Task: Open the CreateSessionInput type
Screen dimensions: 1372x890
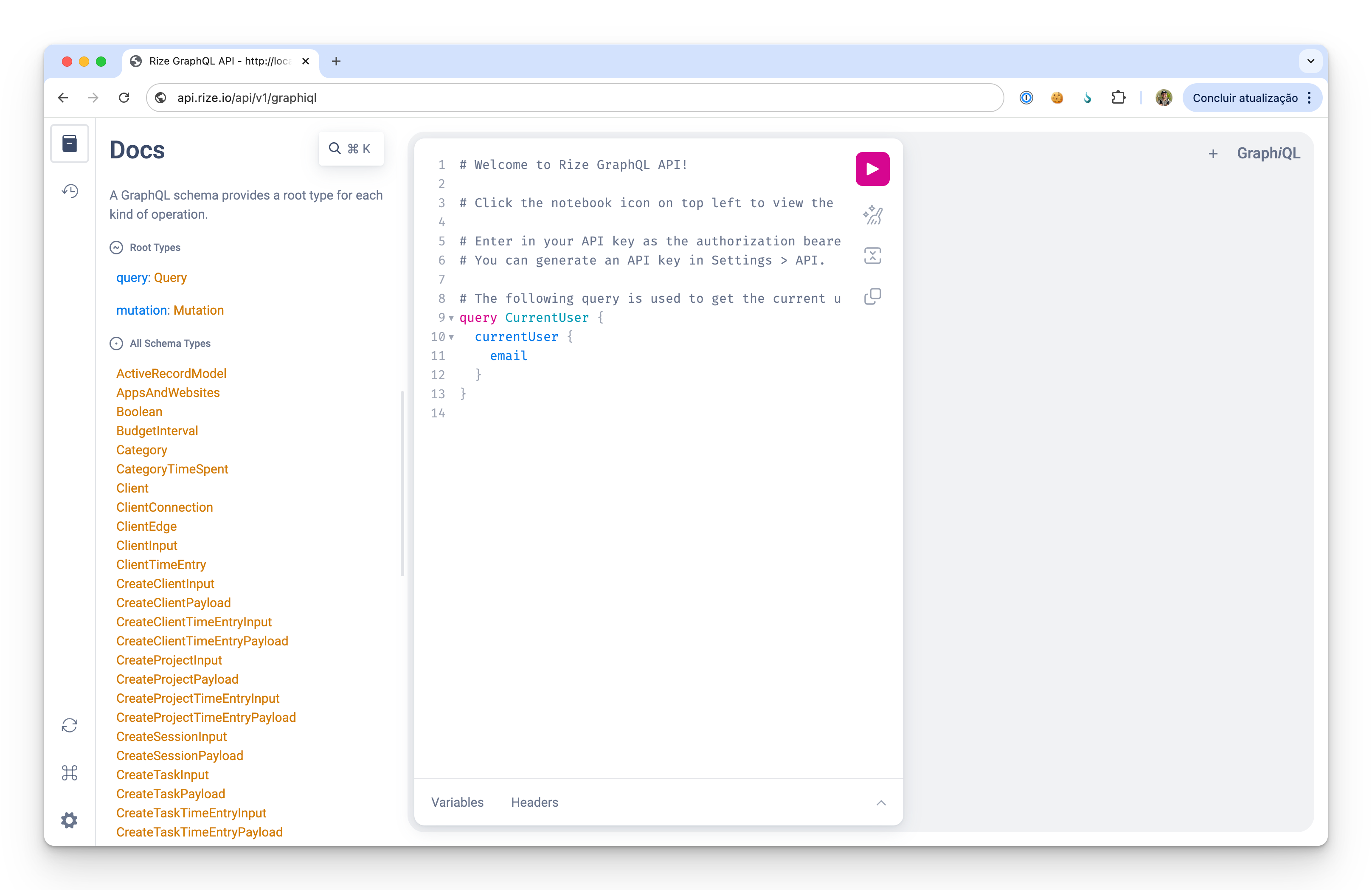Action: click(171, 737)
